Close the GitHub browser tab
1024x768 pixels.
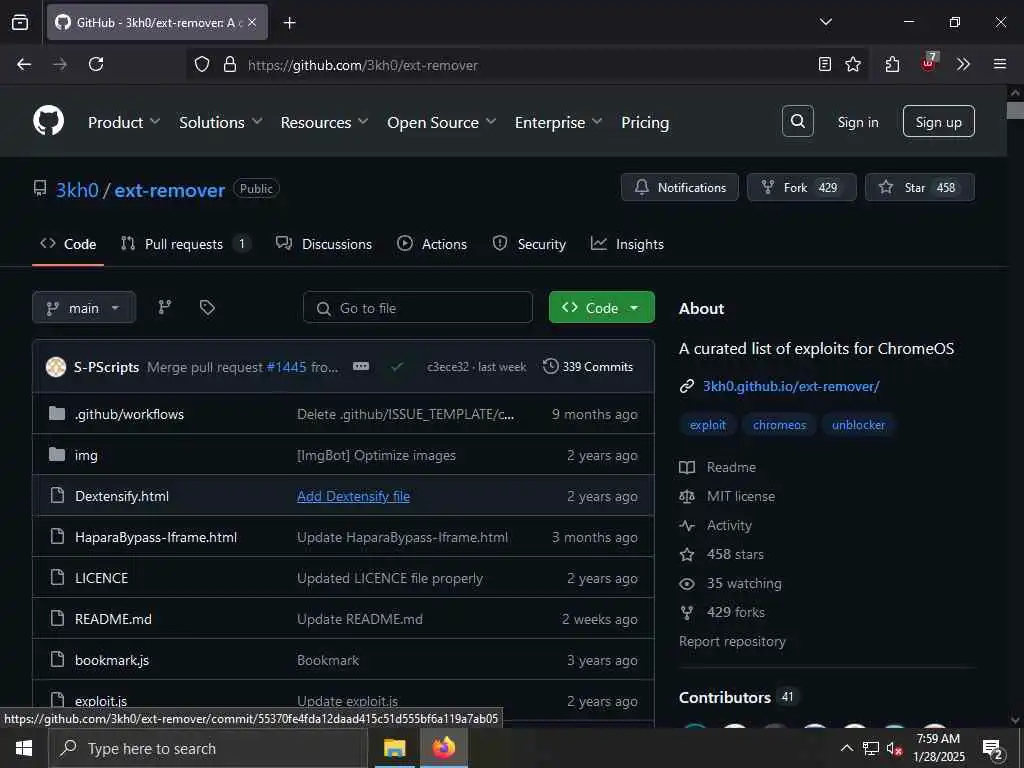(252, 22)
